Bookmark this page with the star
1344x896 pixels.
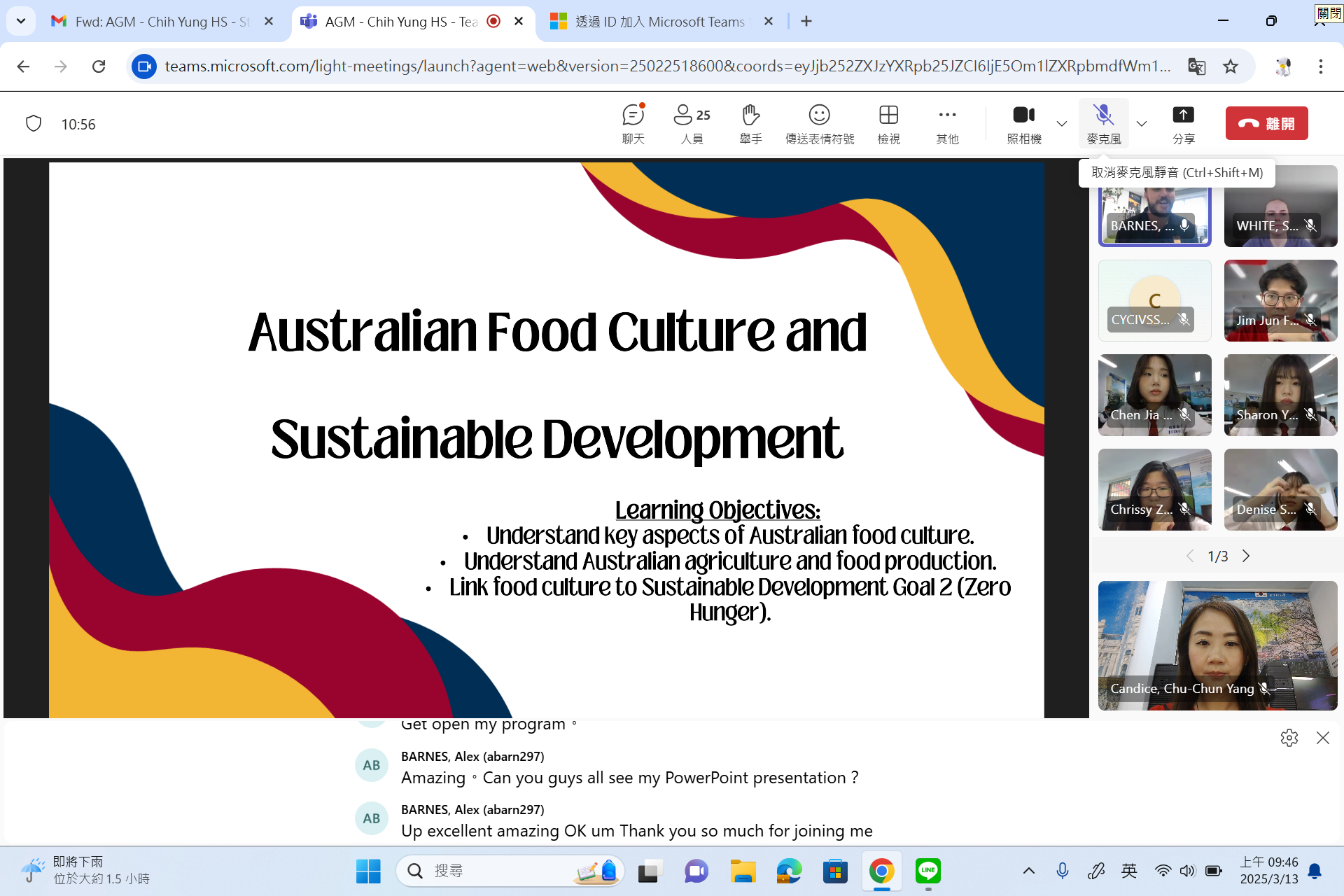coord(1230,66)
